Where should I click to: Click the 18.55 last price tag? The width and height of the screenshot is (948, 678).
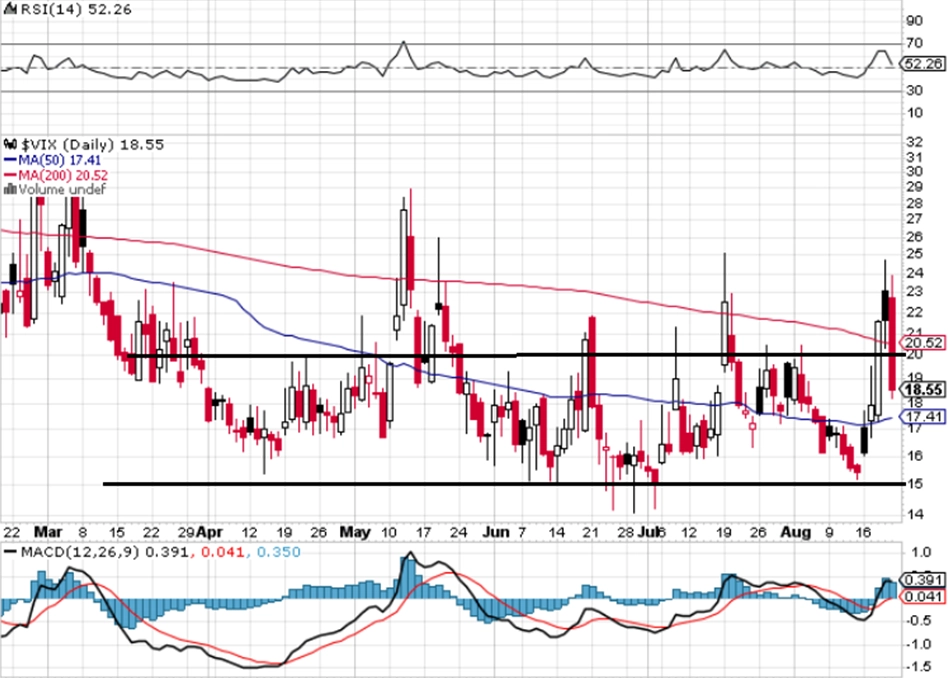(923, 390)
